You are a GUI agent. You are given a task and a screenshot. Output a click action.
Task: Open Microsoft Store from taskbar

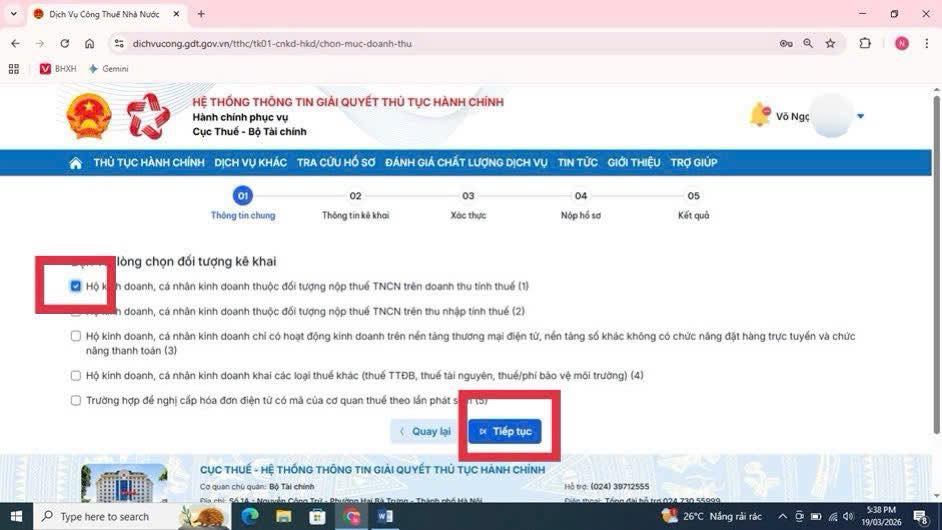click(x=317, y=516)
